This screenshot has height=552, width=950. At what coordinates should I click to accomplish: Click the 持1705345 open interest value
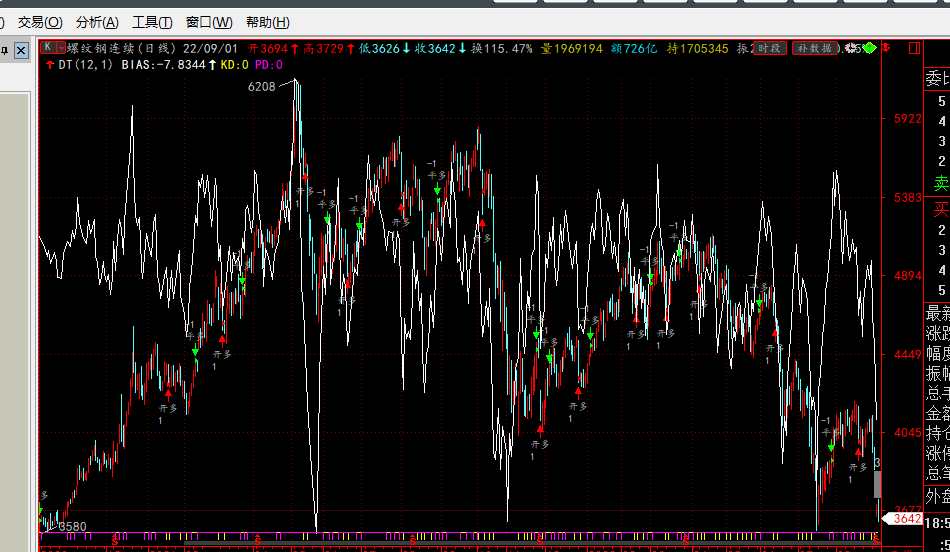click(697, 48)
